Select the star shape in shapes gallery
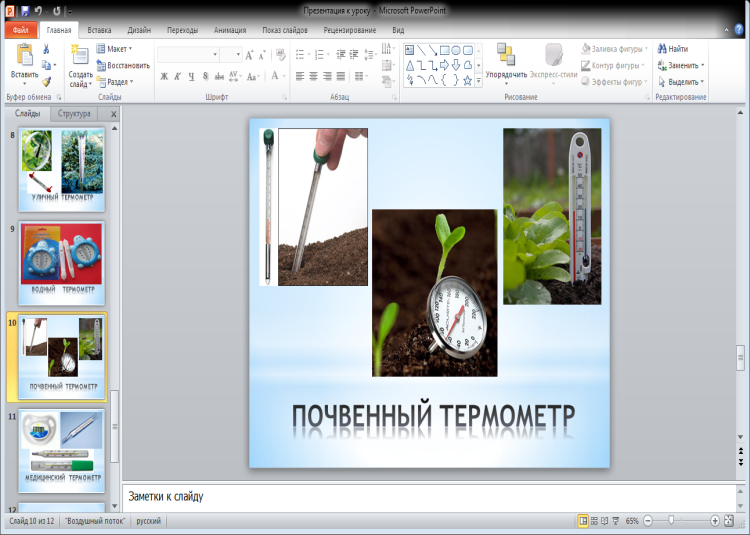Viewport: 750px width, 535px height. 468,81
